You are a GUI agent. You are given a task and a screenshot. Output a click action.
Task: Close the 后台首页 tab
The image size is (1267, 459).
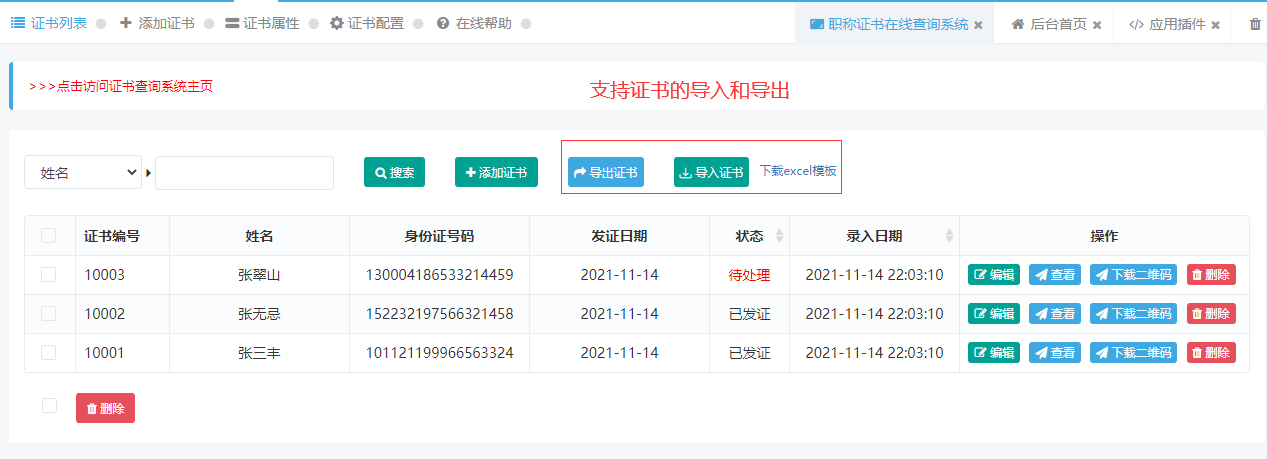1097,25
